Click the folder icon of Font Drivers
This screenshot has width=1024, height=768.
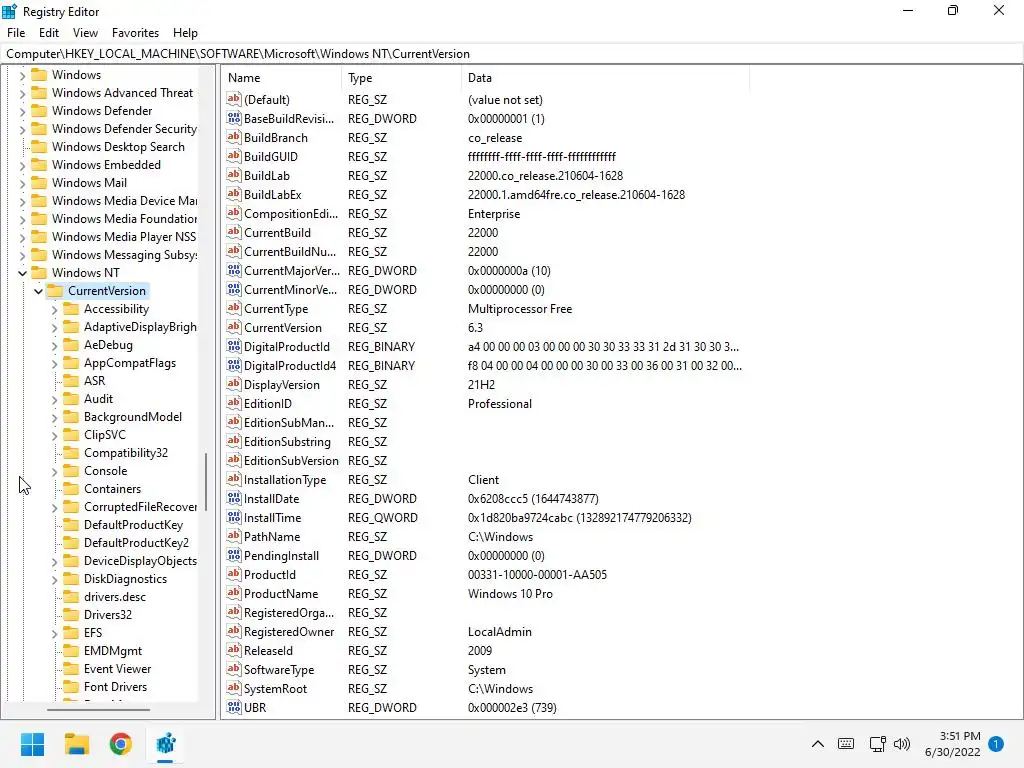[71, 686]
